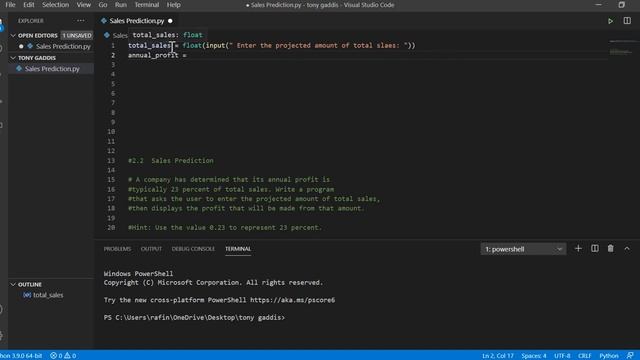Open the feedback icon in status bar
640x360 pixels.
630,356
